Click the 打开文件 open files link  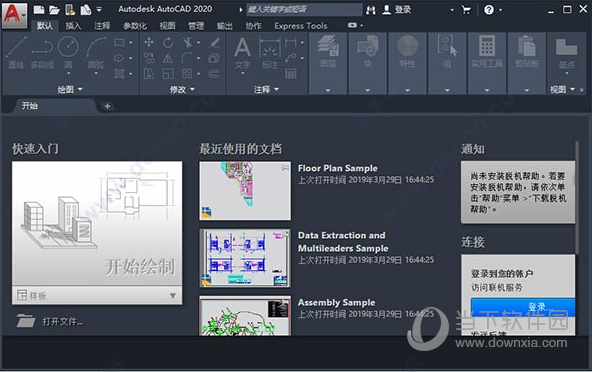tap(50, 321)
